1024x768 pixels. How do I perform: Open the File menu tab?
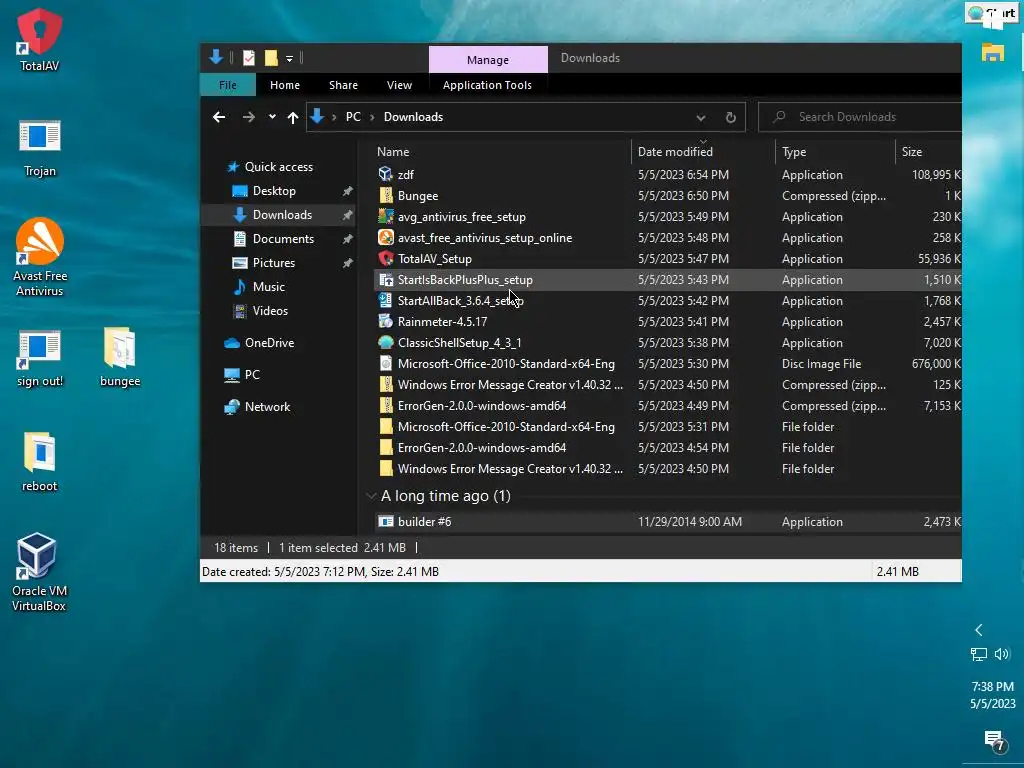pyautogui.click(x=228, y=85)
